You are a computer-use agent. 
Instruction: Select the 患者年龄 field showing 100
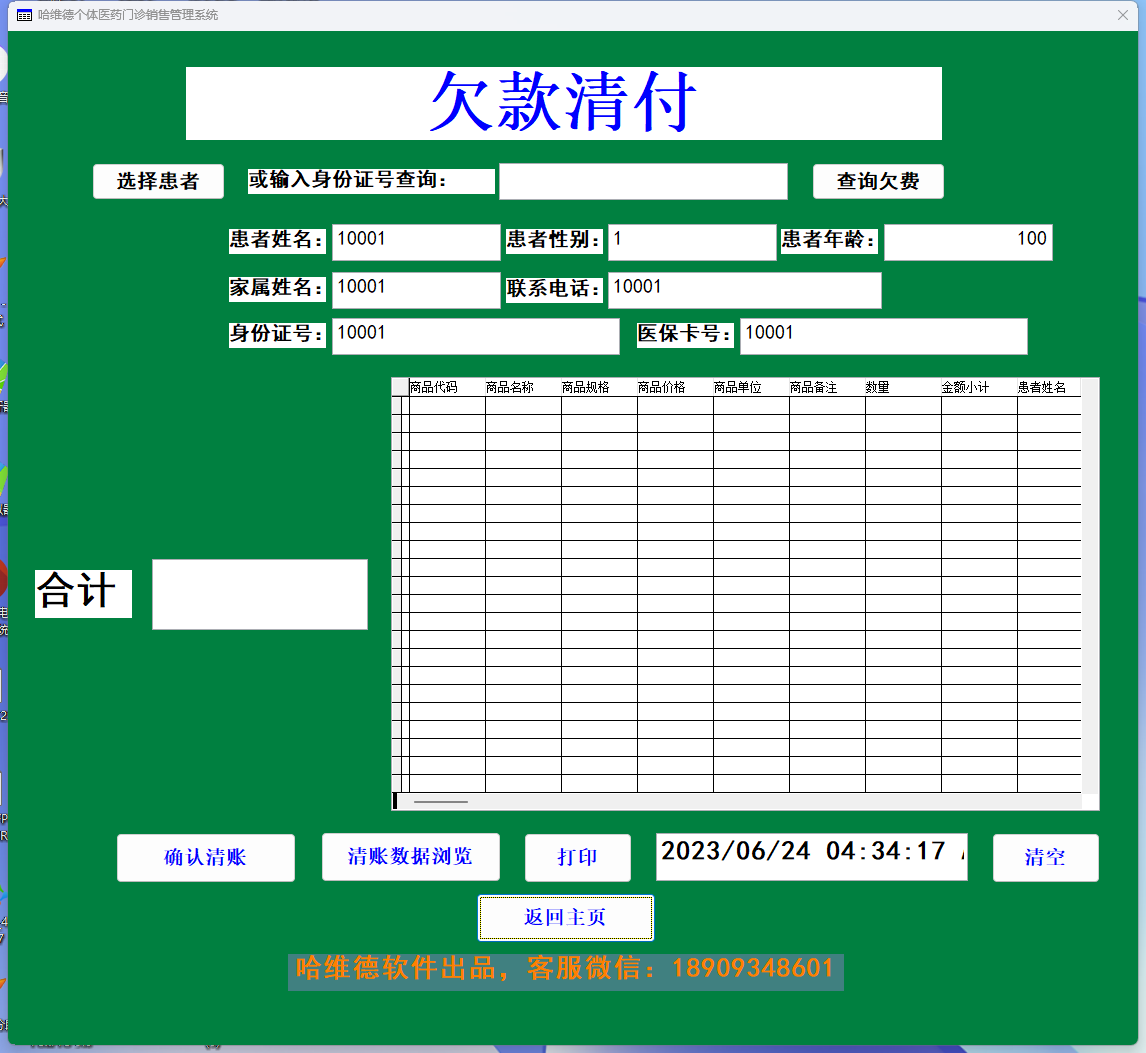pyautogui.click(x=968, y=242)
